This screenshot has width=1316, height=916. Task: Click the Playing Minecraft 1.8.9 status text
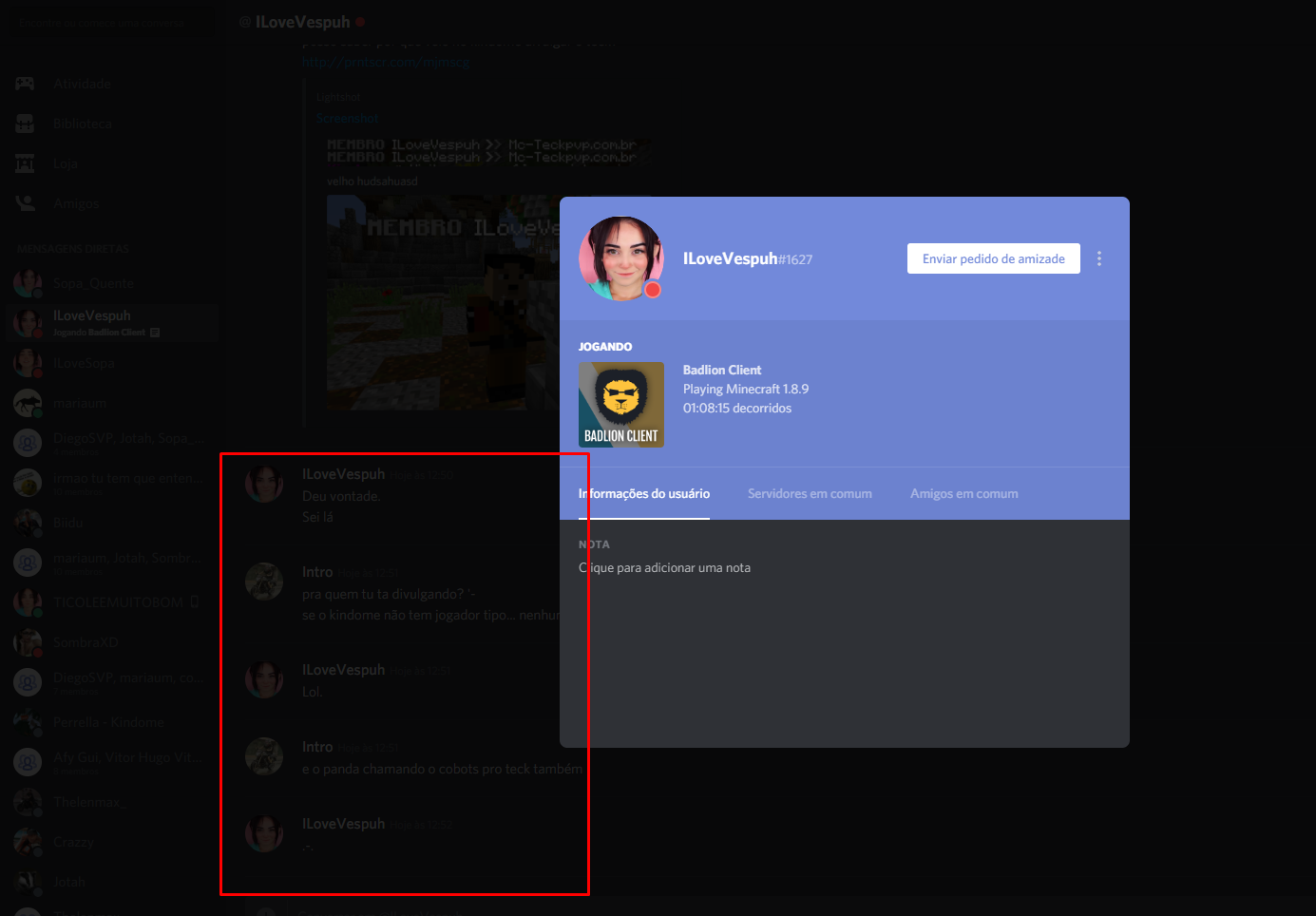pos(746,389)
